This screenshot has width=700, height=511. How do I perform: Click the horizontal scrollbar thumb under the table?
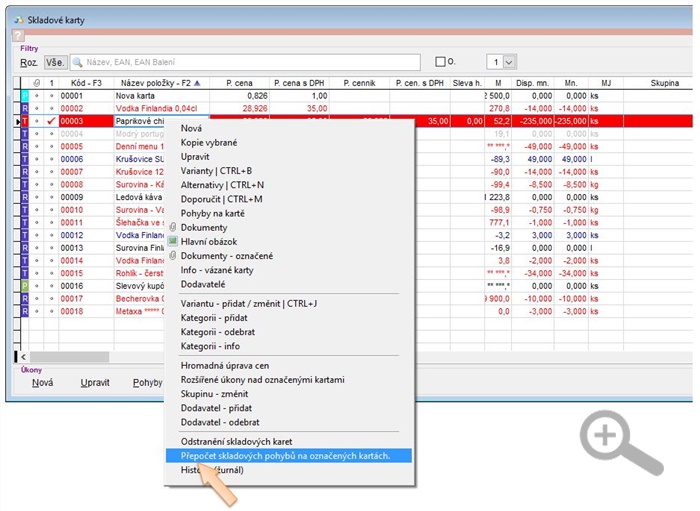pos(69,357)
